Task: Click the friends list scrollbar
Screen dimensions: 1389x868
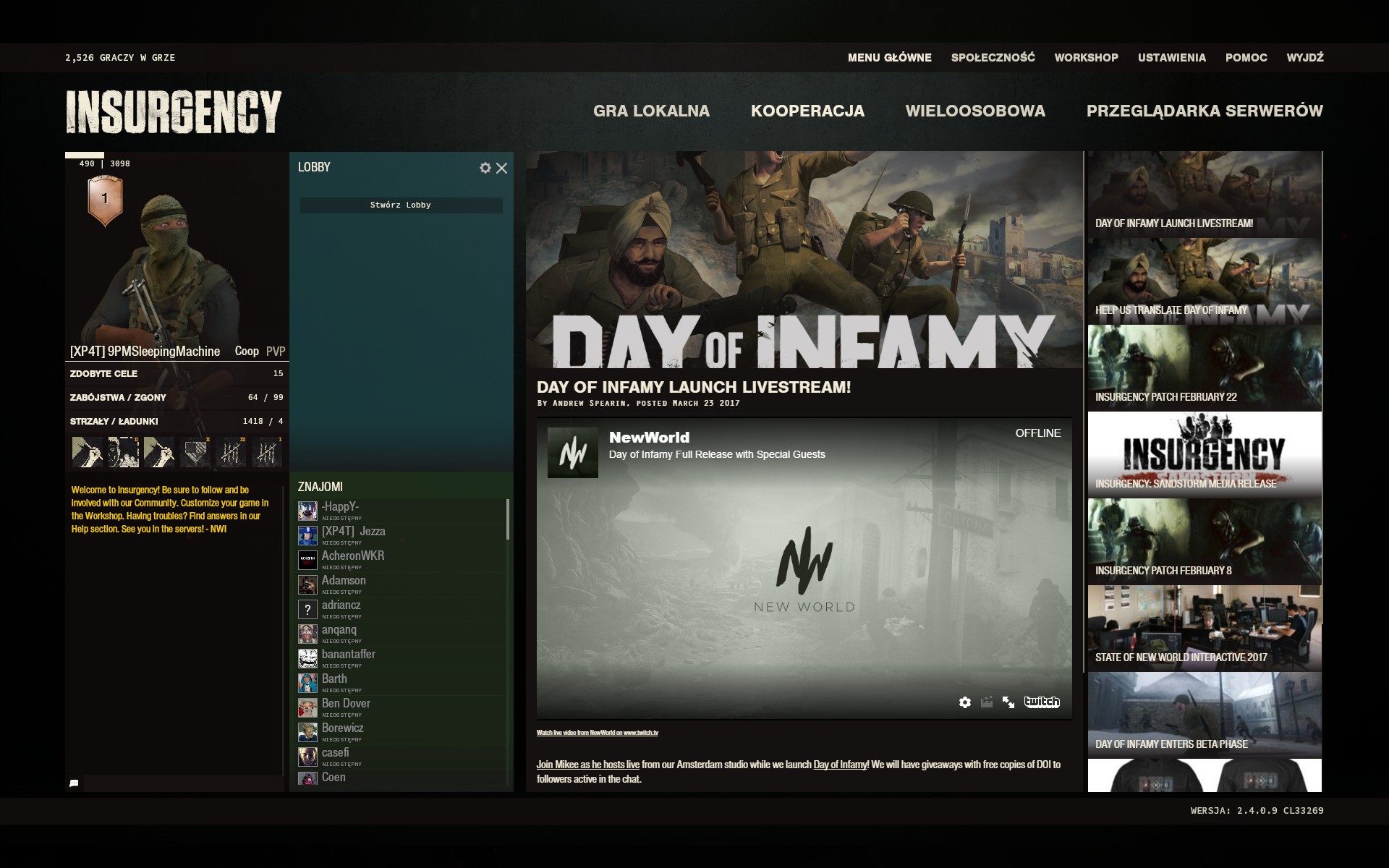Action: click(x=508, y=519)
